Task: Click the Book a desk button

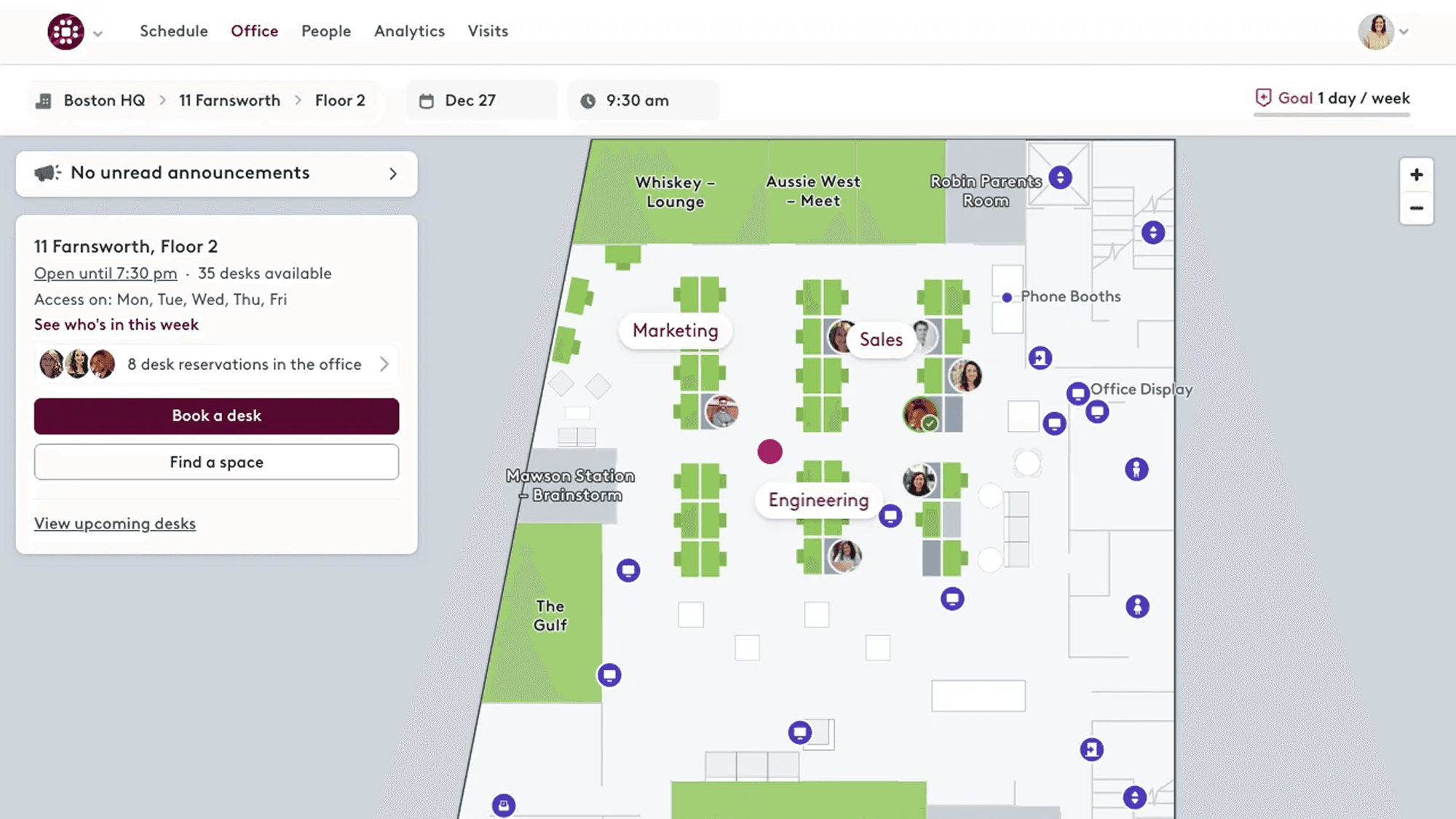Action: 215,415
